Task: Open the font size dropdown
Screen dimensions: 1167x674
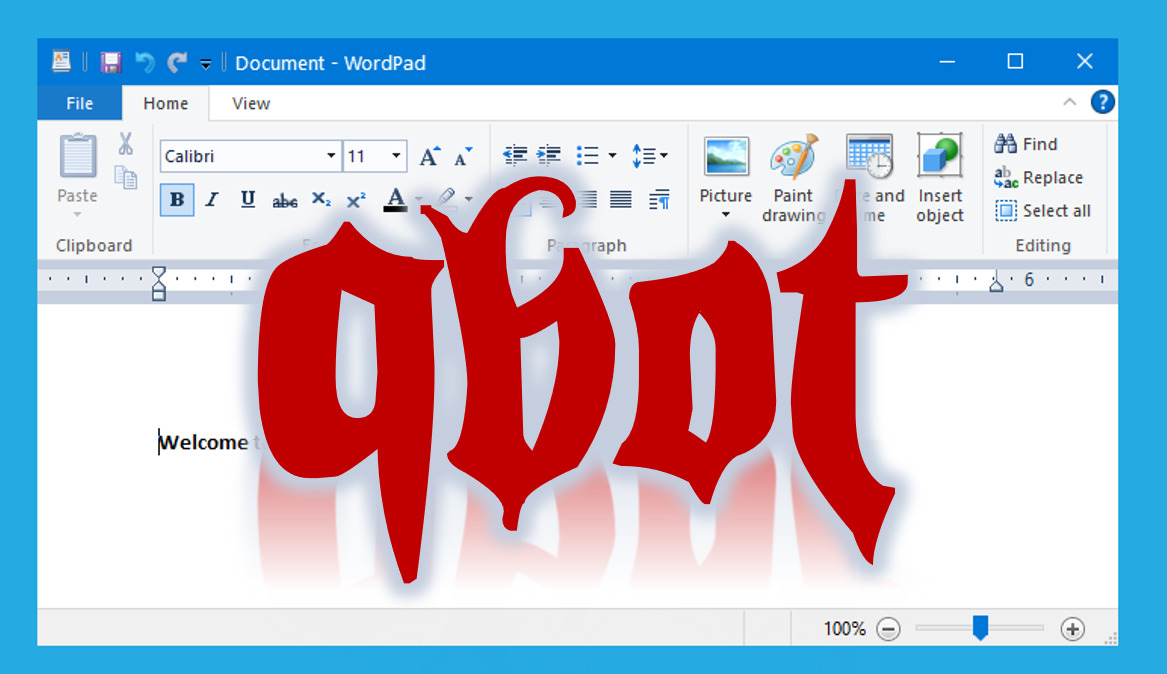Action: [396, 157]
